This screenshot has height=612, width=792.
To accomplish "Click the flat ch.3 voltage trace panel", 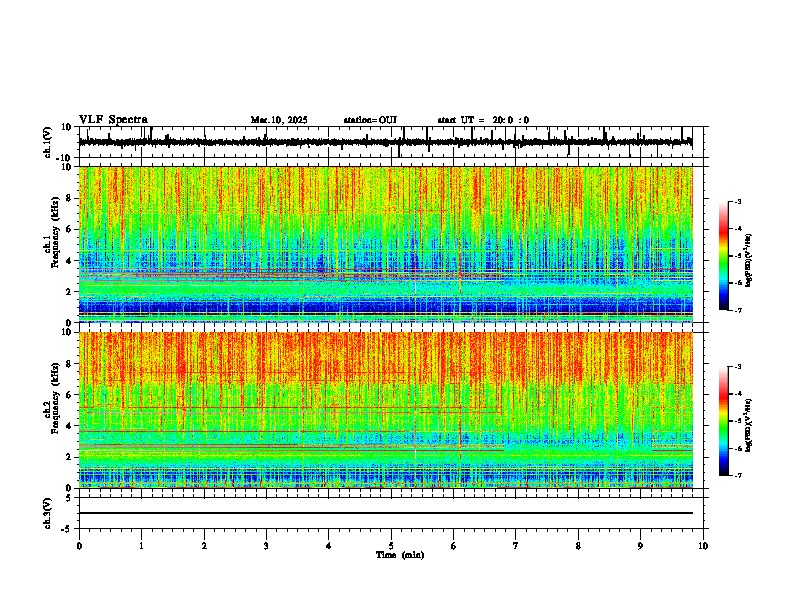I will (393, 513).
